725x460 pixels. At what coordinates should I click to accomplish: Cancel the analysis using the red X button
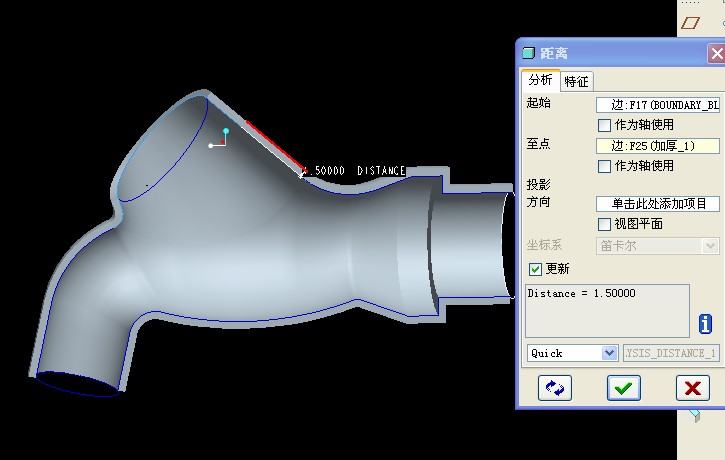[x=693, y=388]
